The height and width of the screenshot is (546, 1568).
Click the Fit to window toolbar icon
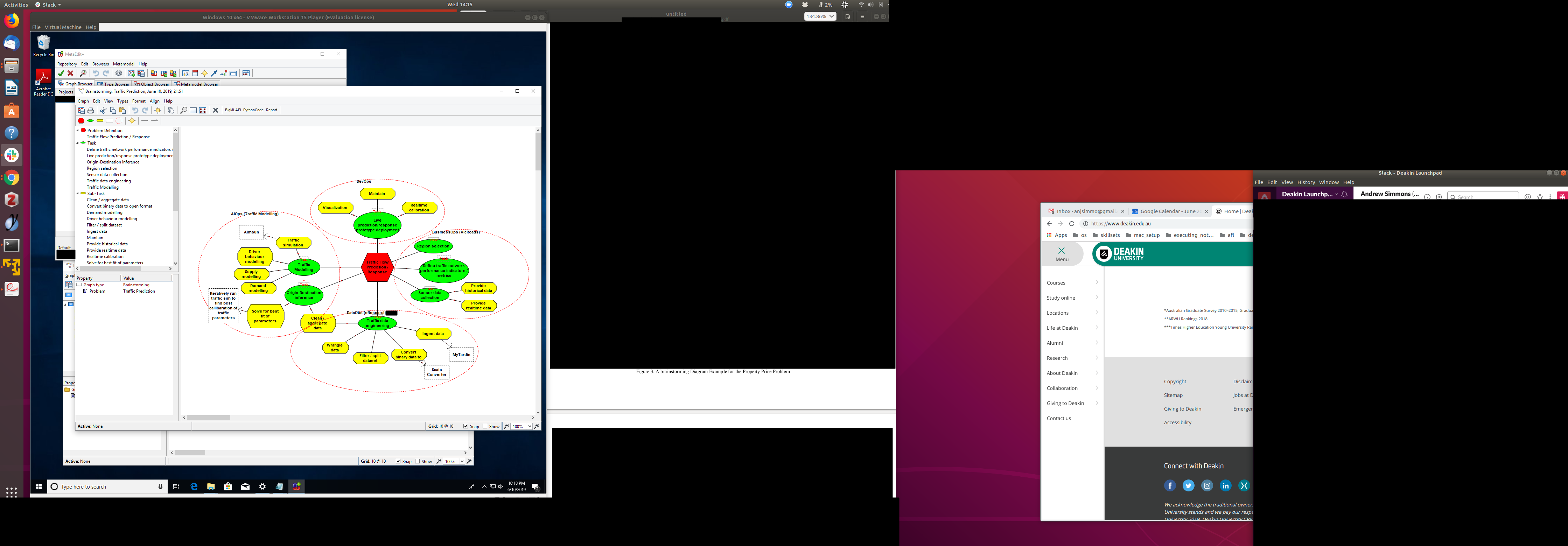coord(203,110)
